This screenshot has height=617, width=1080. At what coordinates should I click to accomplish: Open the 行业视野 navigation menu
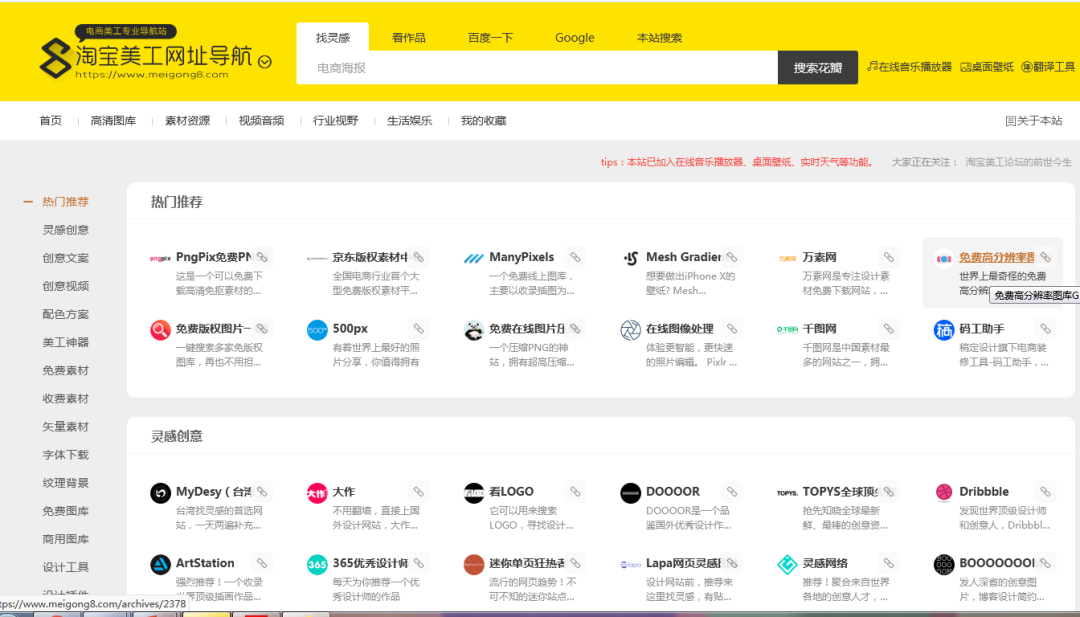pos(335,121)
